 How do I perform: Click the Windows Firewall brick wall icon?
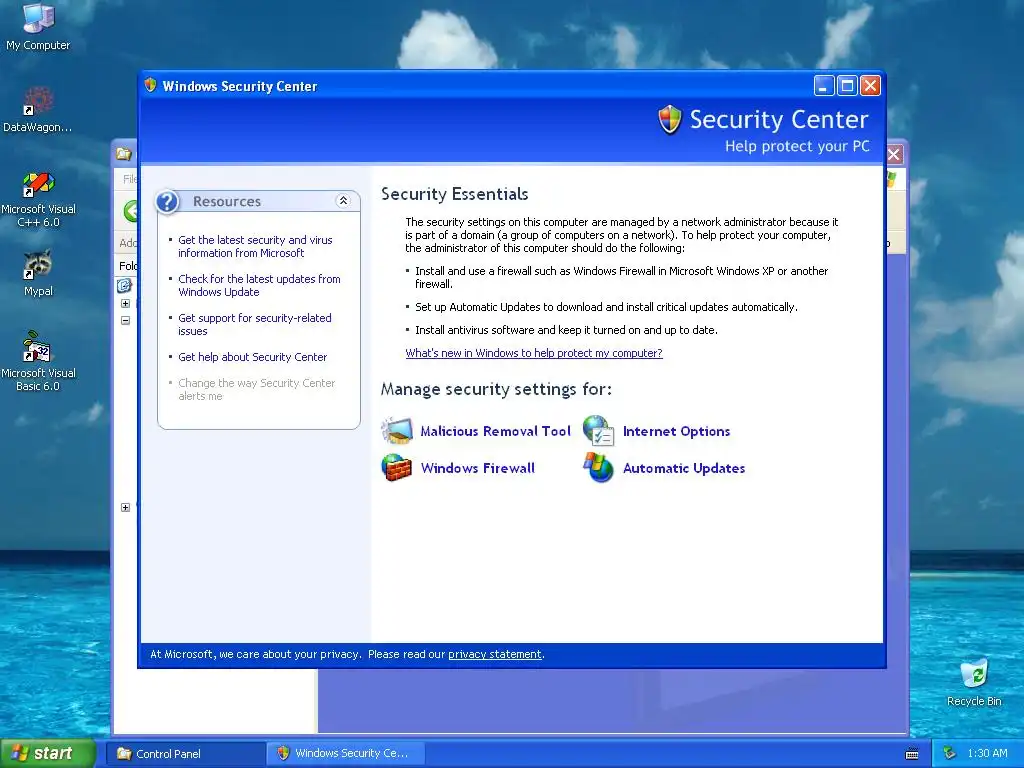pos(396,468)
